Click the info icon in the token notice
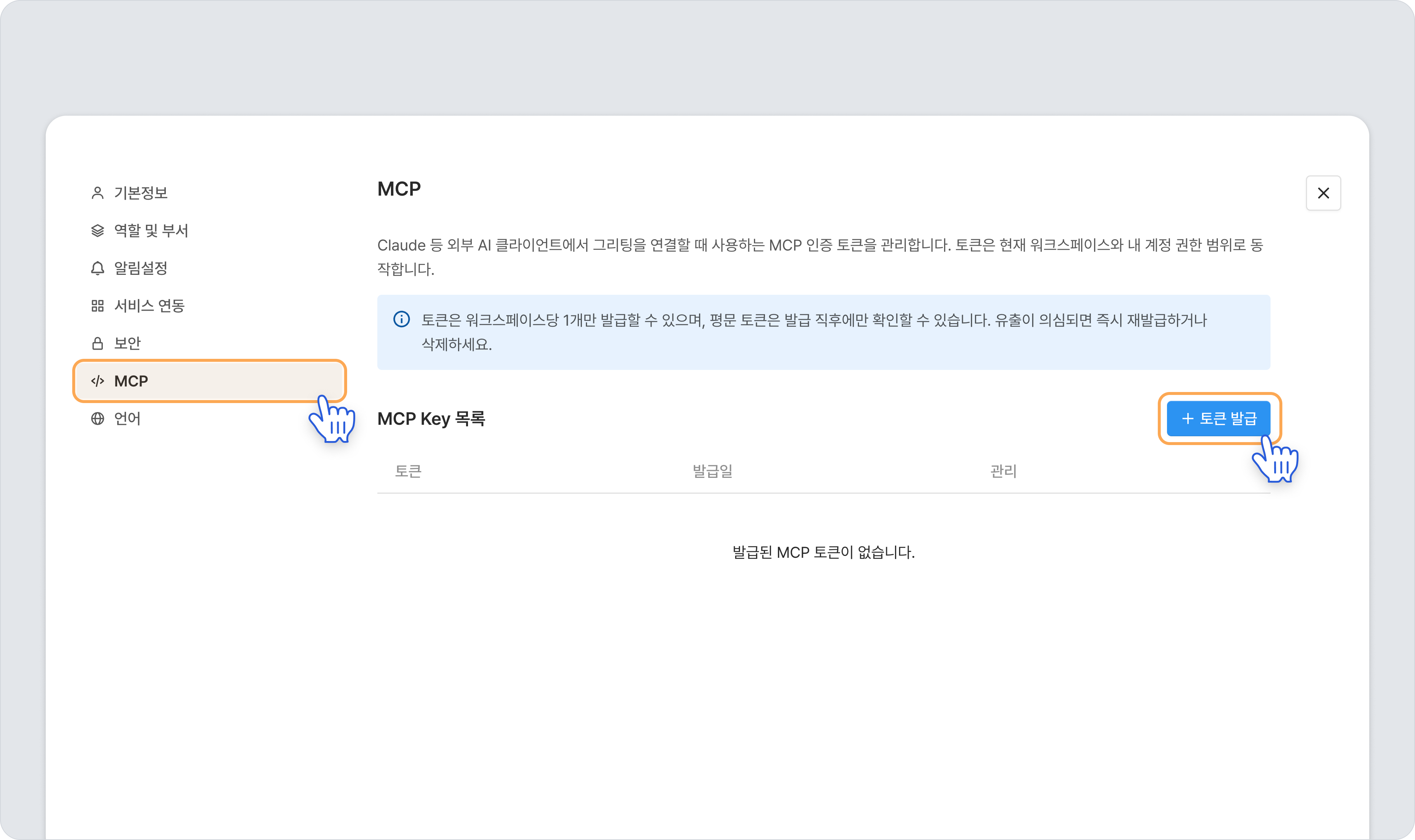Screen dimensions: 1415x840 (401, 319)
